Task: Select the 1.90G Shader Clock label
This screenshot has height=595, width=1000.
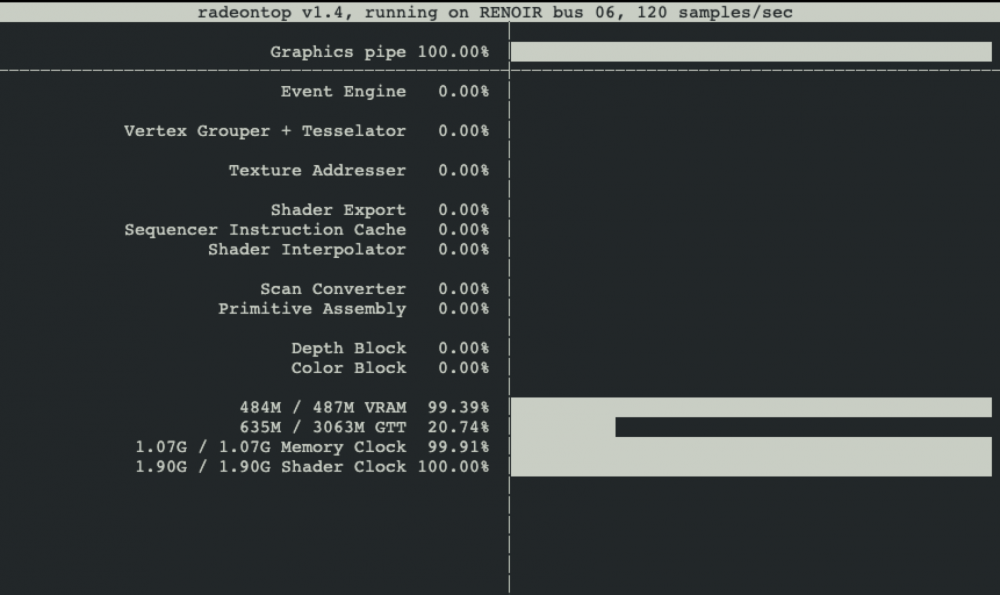Action: [270, 467]
